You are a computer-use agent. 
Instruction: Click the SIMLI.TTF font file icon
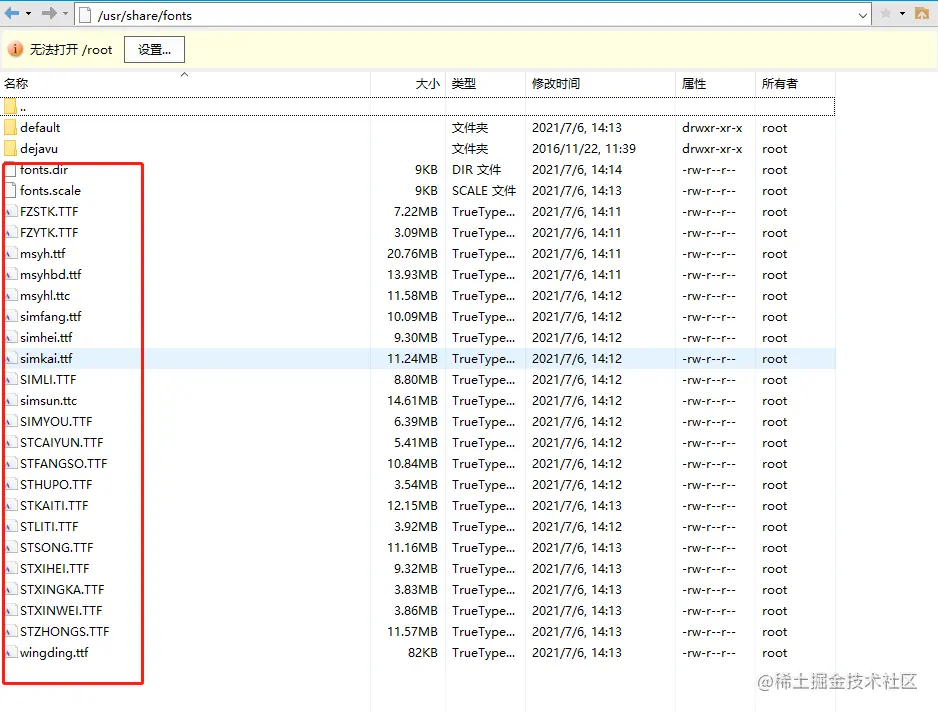point(10,379)
